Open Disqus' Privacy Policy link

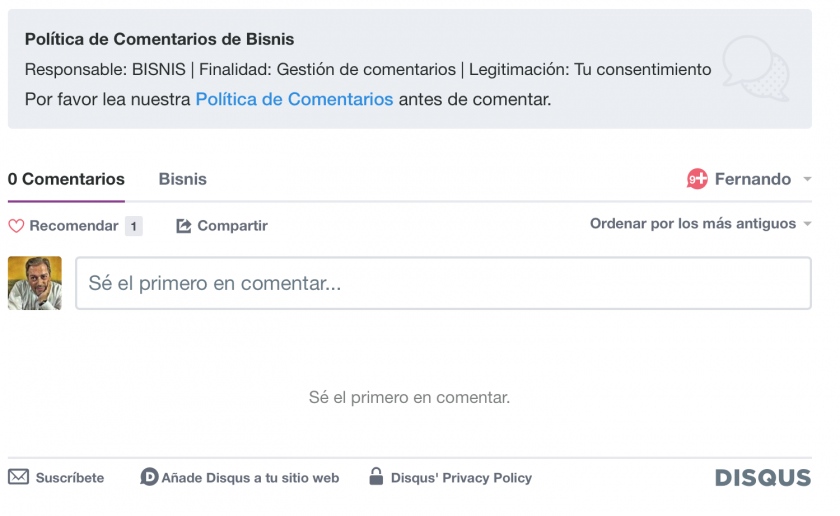click(x=461, y=478)
